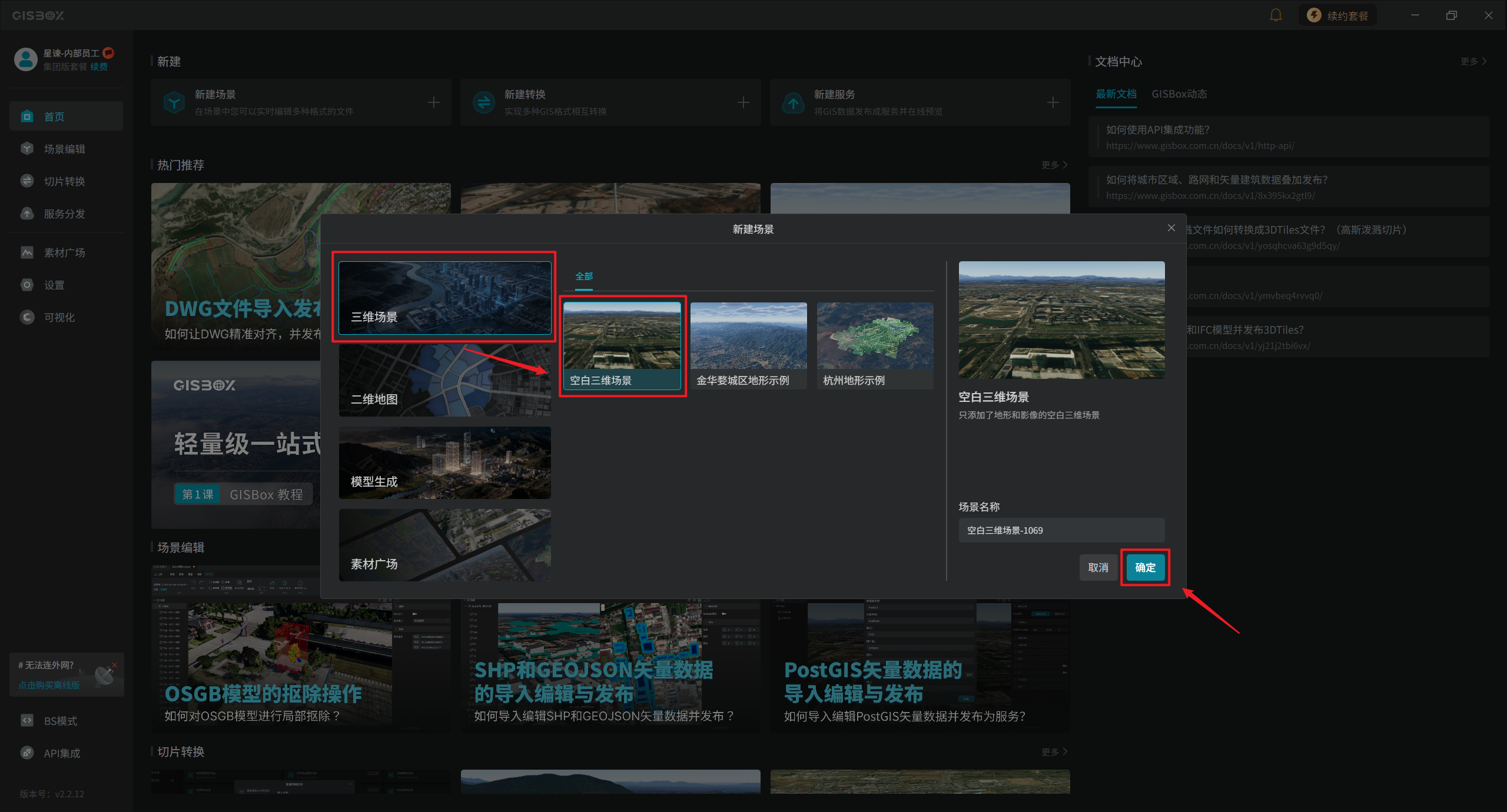
Task: Select the 金华婺城区地形示例 template
Action: tap(749, 346)
